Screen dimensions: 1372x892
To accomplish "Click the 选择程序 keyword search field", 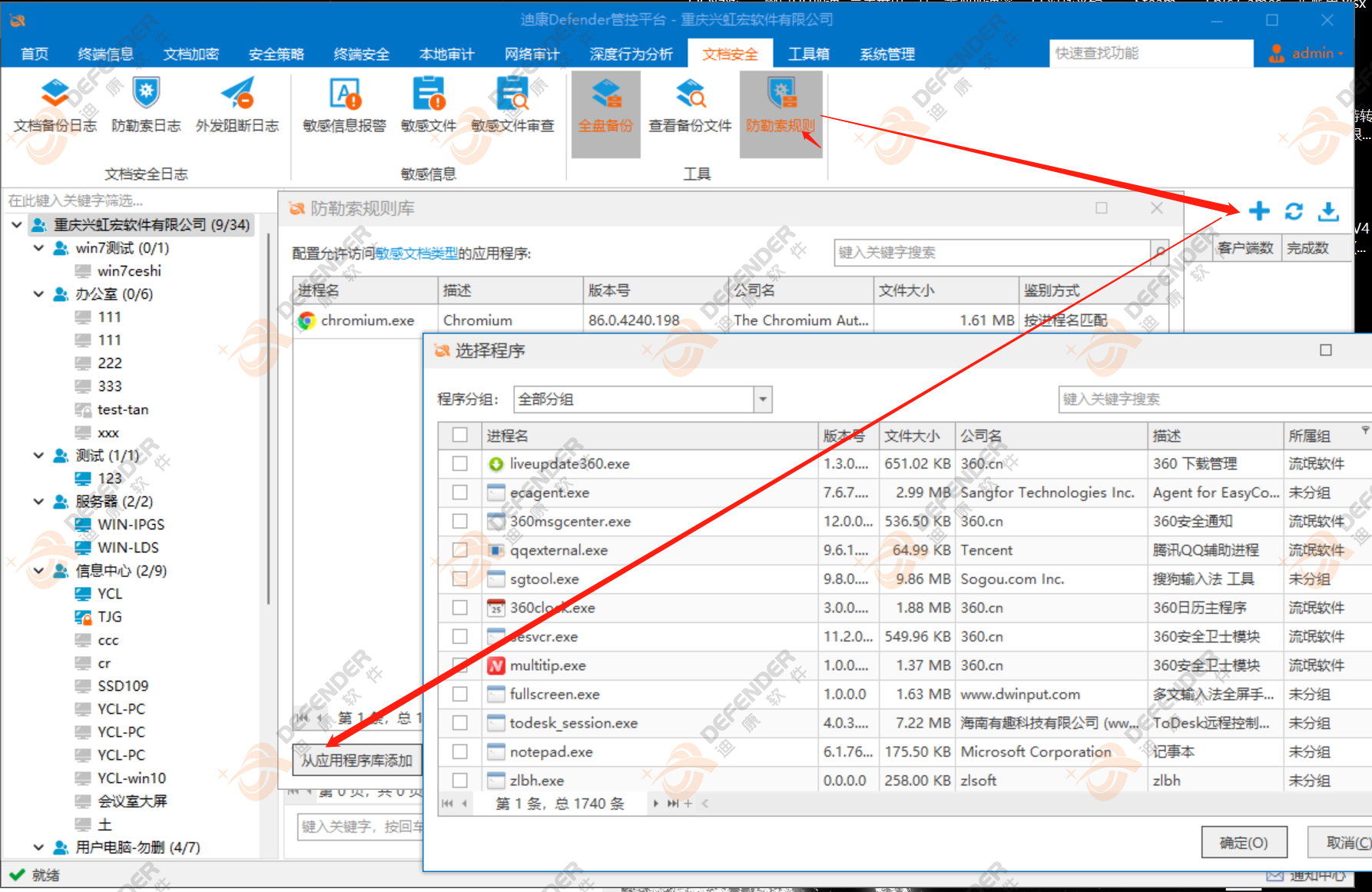I will pos(1215,400).
